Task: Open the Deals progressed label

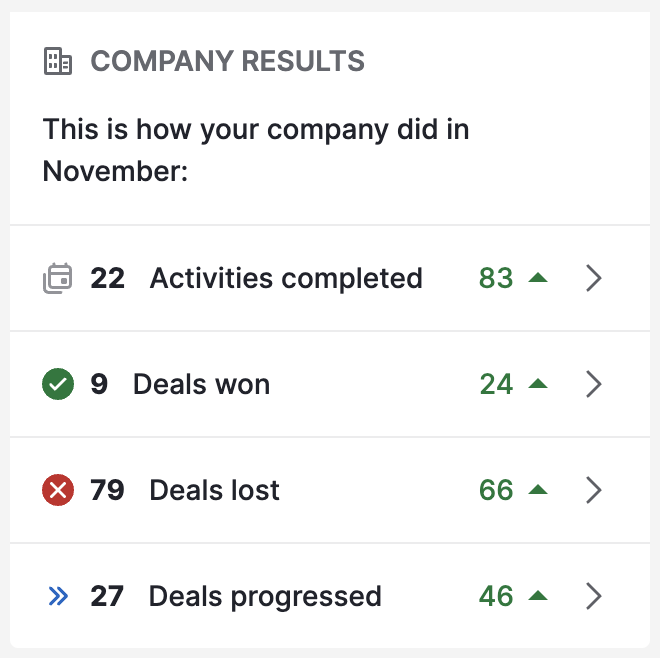Action: (x=265, y=597)
